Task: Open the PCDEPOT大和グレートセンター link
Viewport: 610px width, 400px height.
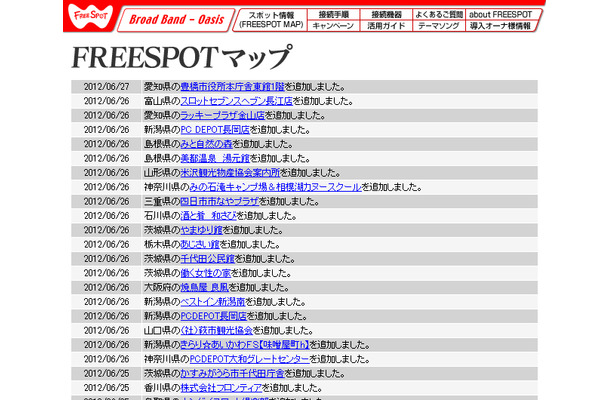Action: coord(249,359)
